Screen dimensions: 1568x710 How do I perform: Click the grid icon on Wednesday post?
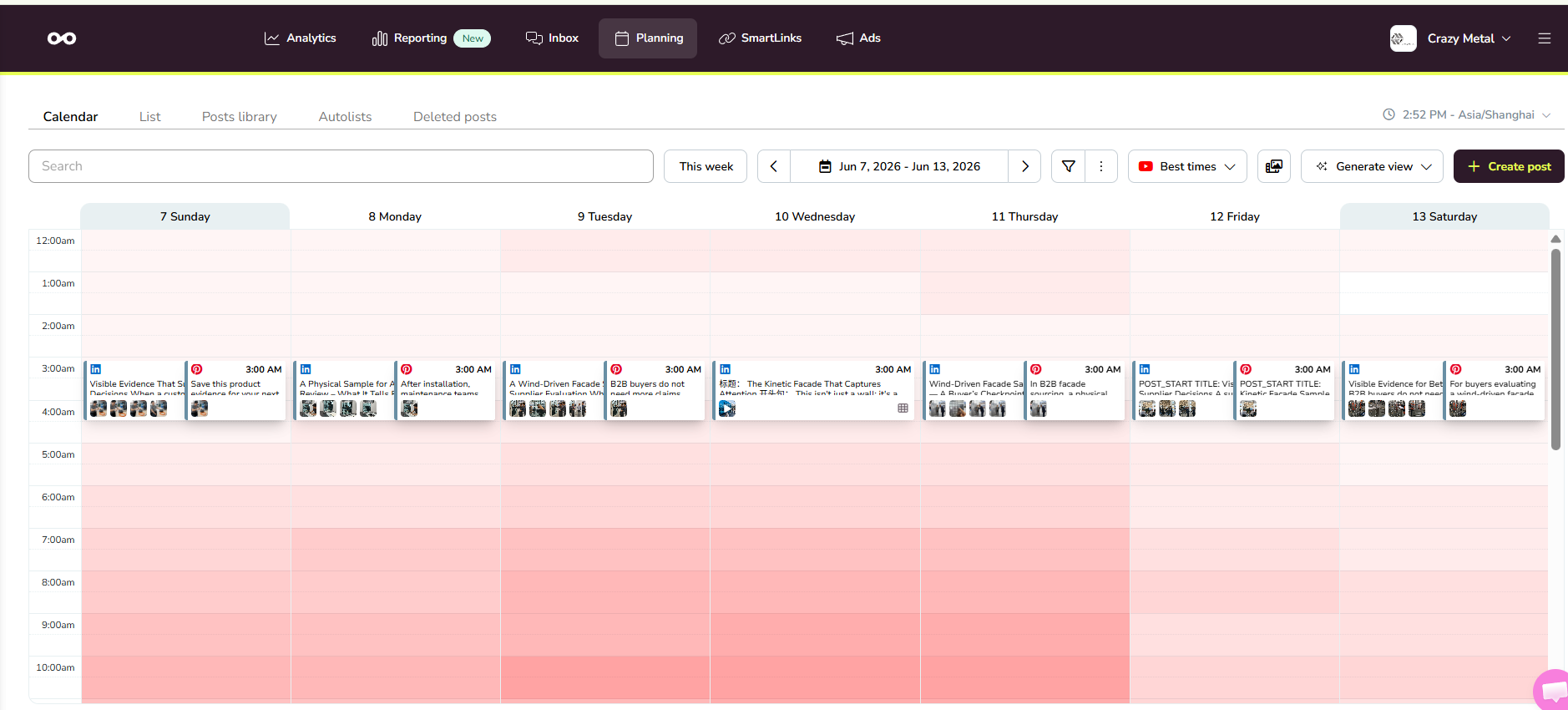tap(903, 408)
